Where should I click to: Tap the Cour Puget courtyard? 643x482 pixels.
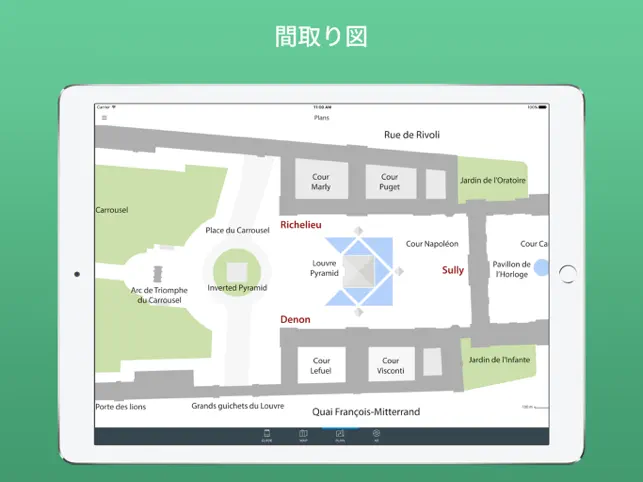390,182
